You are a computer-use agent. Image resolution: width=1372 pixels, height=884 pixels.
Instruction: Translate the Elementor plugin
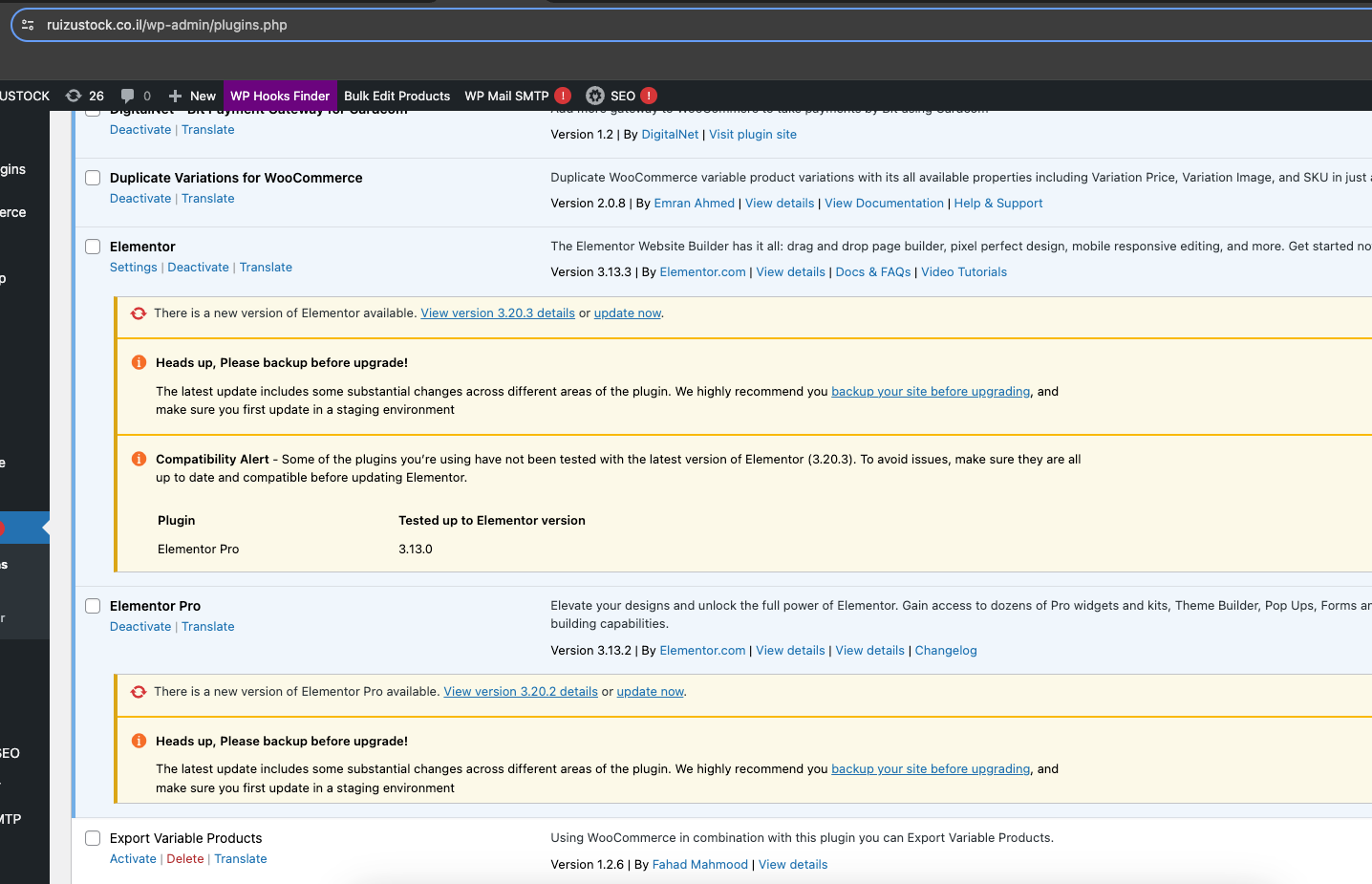pyautogui.click(x=266, y=268)
